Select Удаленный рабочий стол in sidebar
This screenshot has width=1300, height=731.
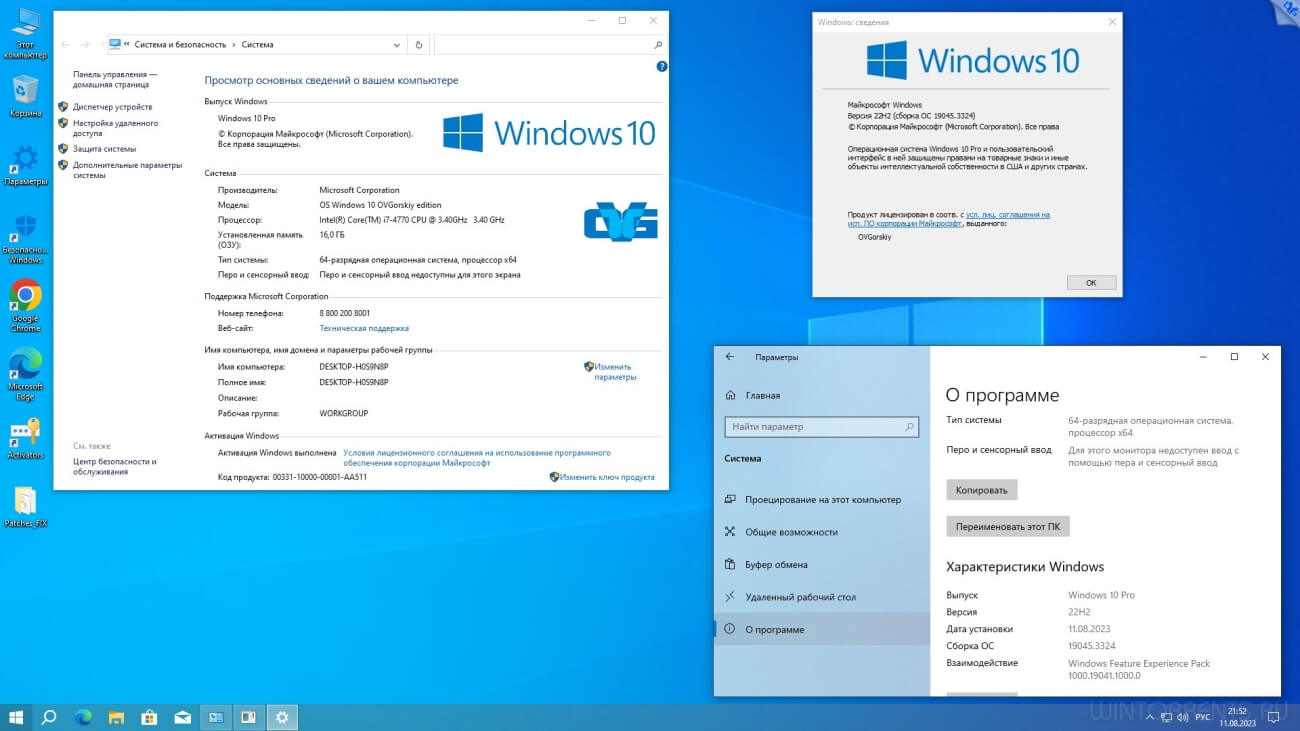tap(822, 597)
